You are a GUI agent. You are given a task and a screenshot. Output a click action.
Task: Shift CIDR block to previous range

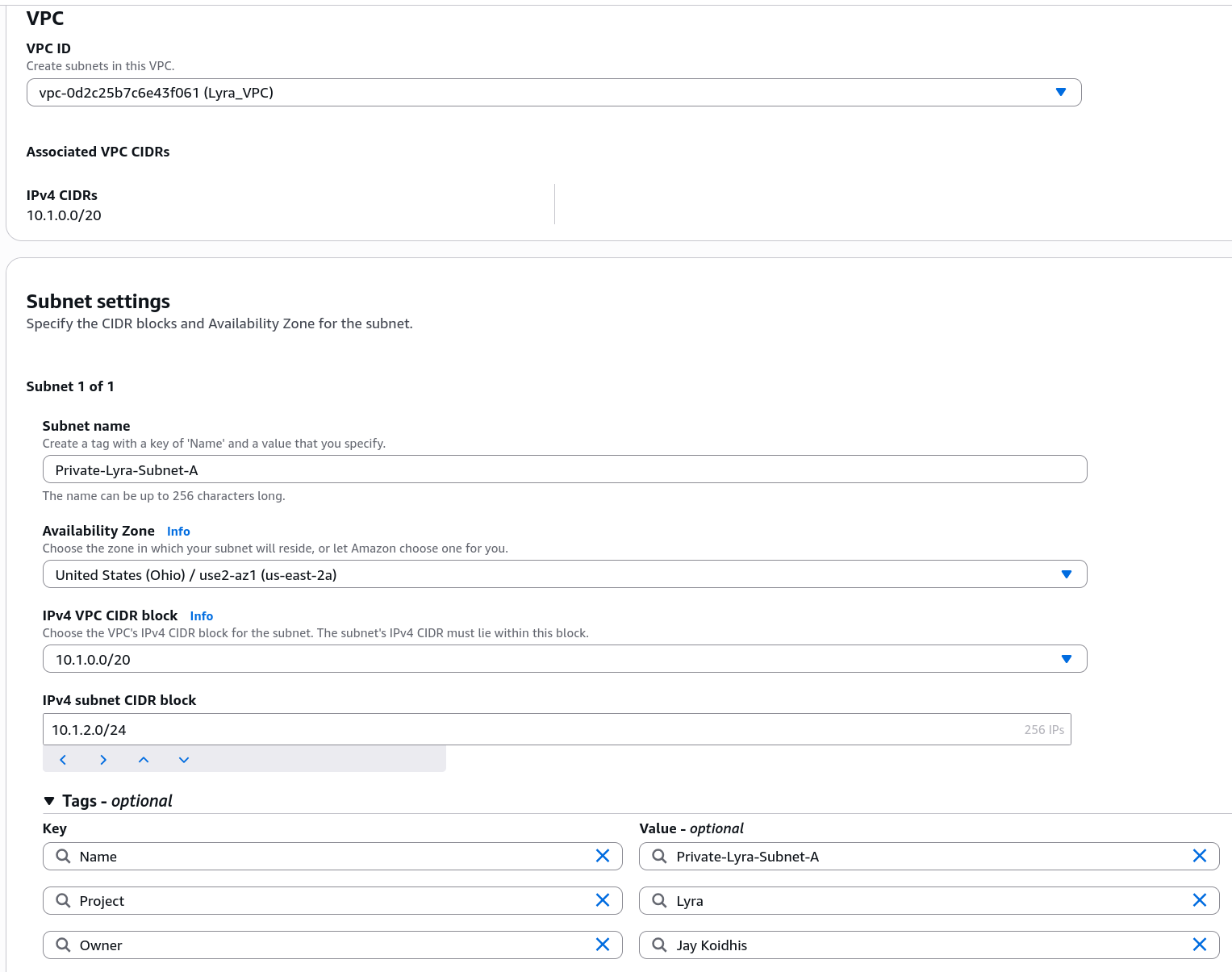point(63,760)
